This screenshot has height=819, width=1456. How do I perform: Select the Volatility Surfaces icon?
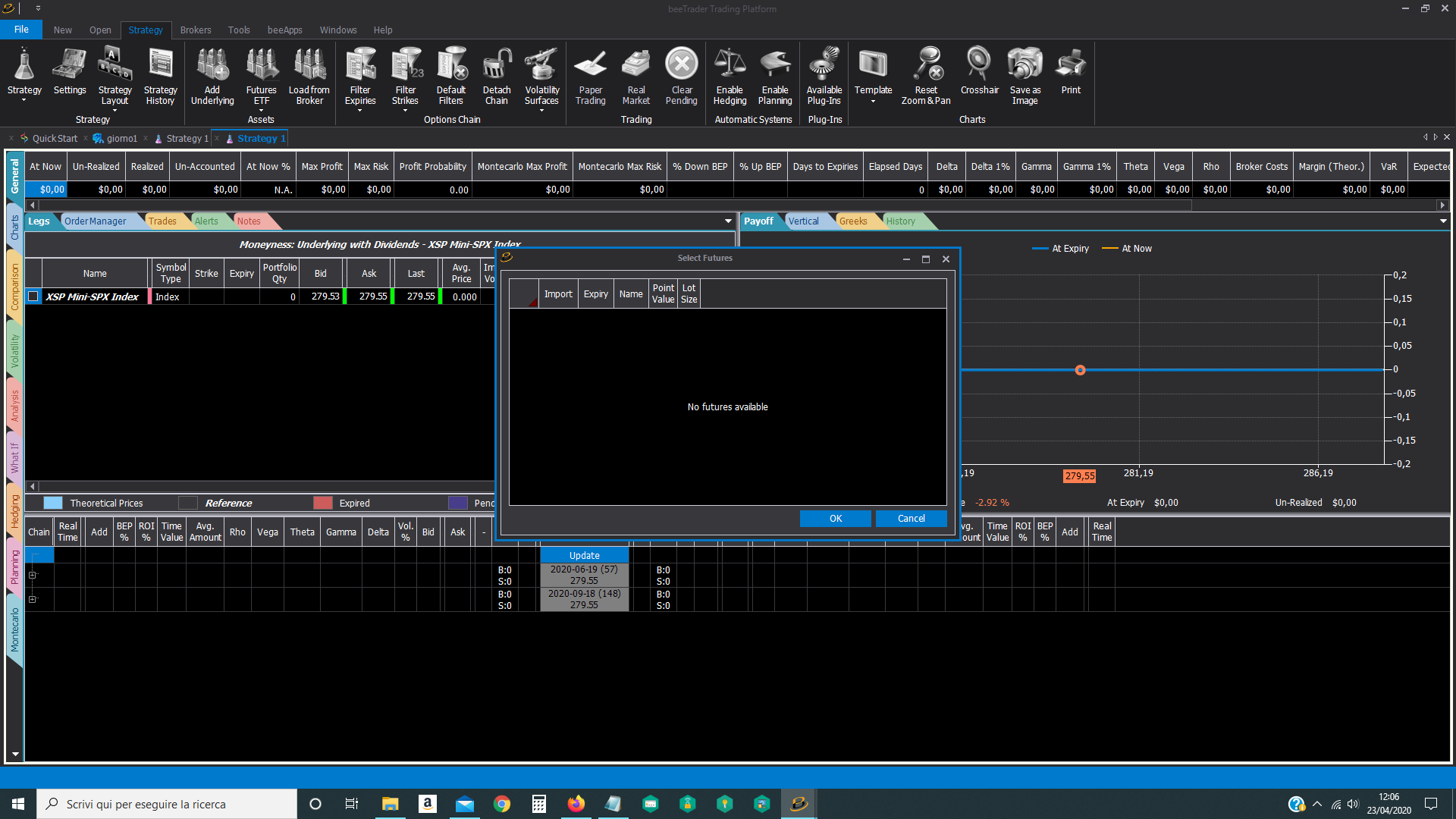pos(541,76)
